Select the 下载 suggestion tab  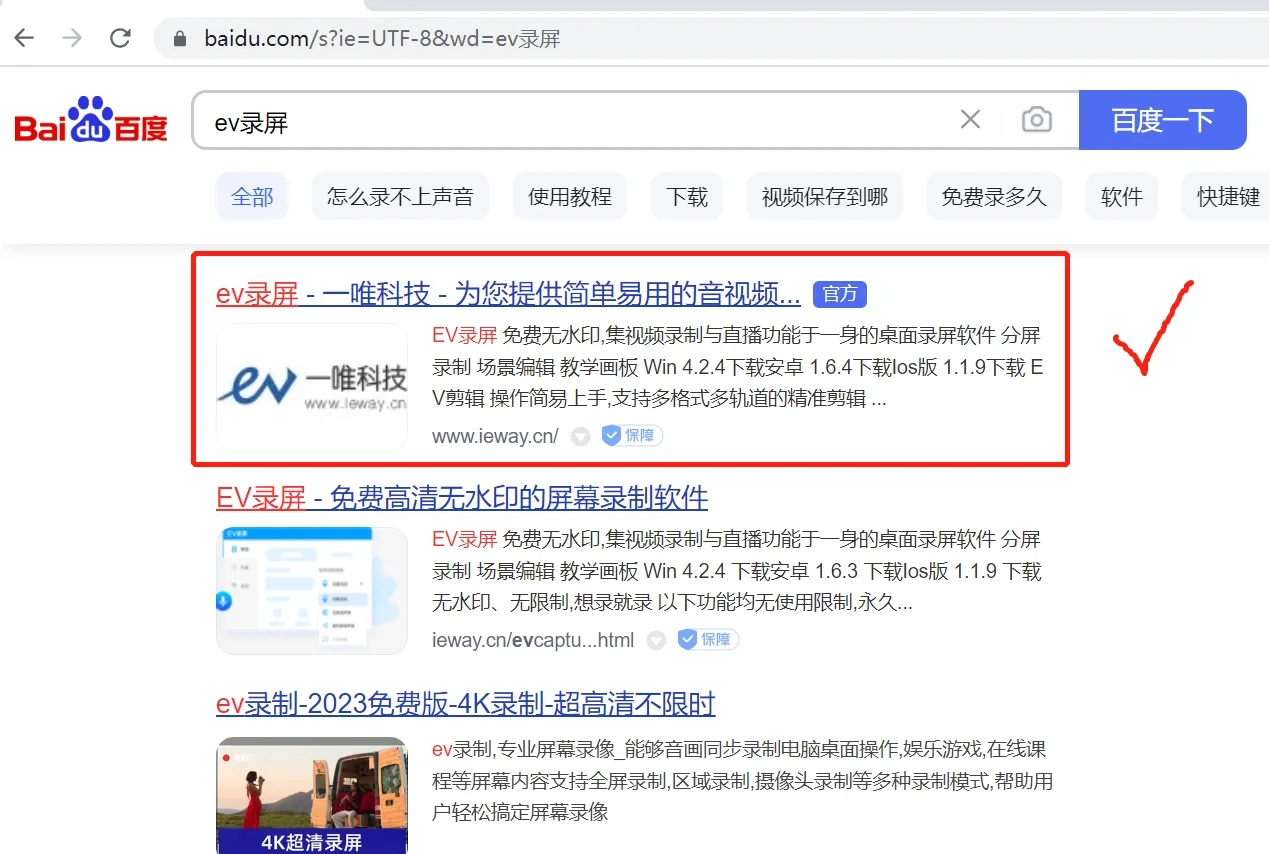(687, 197)
